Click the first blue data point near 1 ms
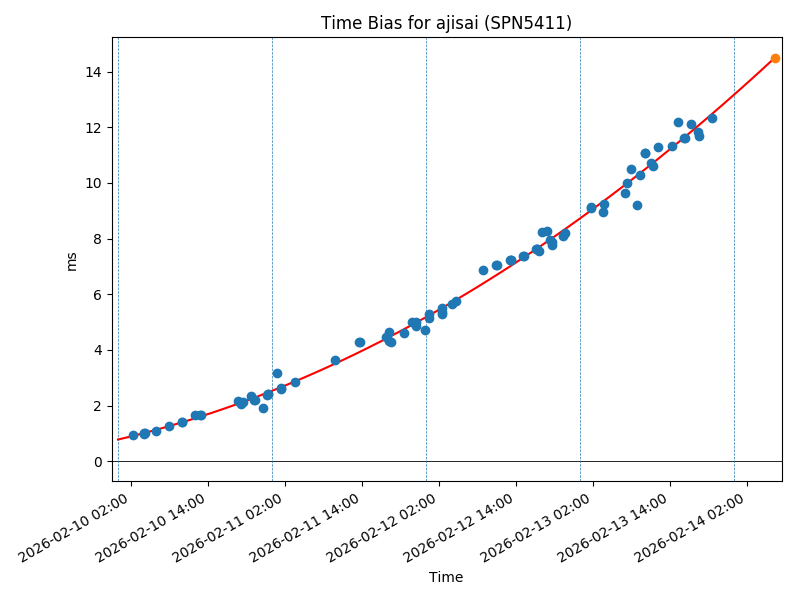 tap(133, 435)
